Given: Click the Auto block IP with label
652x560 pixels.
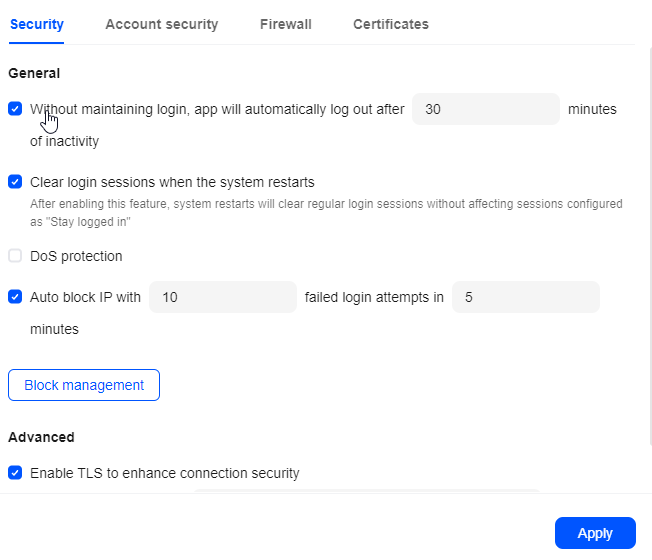Looking at the screenshot, I should pyautogui.click(x=85, y=297).
